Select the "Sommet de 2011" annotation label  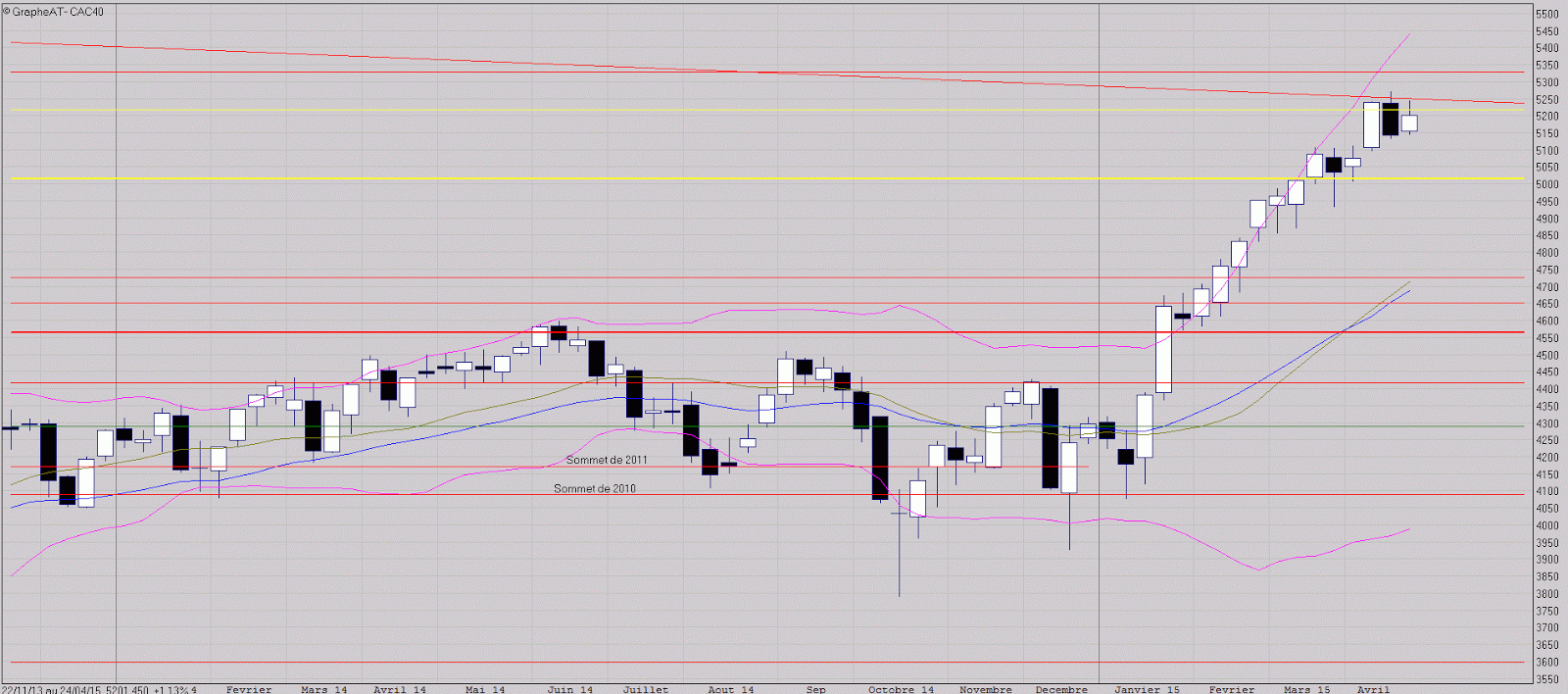(x=607, y=460)
